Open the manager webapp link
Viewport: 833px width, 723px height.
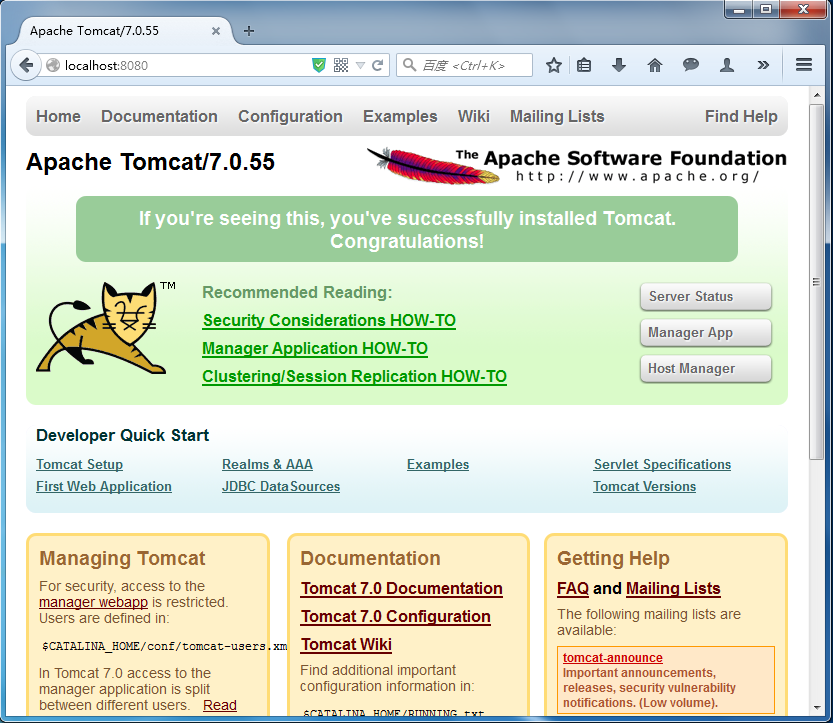coord(94,602)
